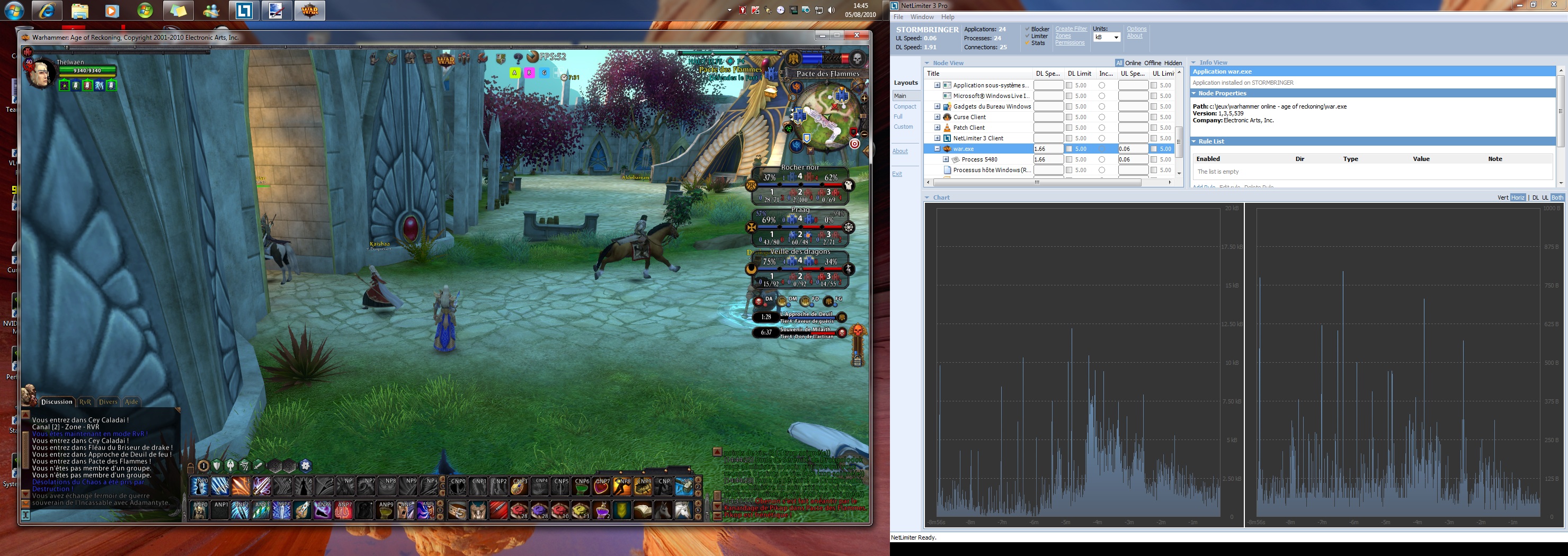1568x556 pixels.
Task: Click the red target icon beside the minimap
Action: tap(854, 144)
